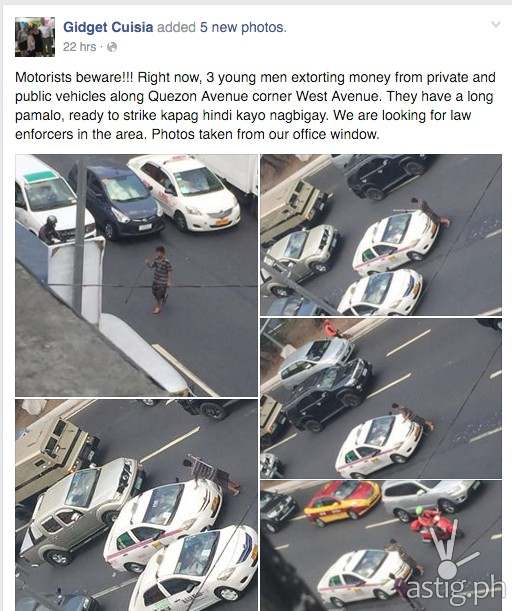Open Gidget Cuisia's profile picture
This screenshot has height=611, width=512.
(x=35, y=37)
